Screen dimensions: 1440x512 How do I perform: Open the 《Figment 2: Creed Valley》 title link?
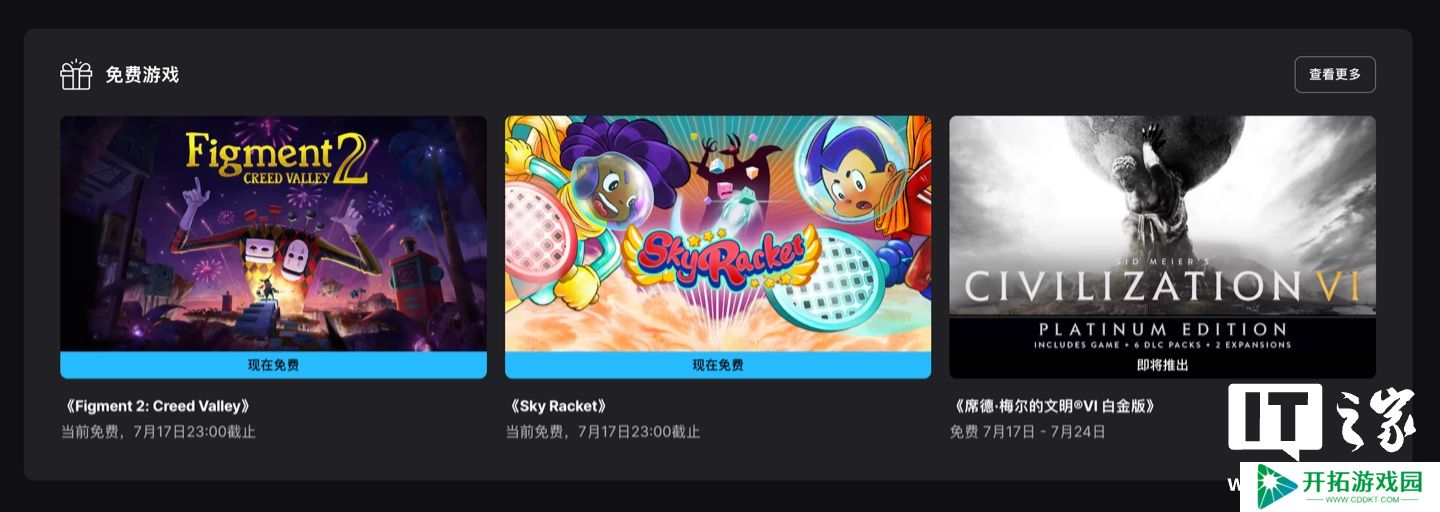155,406
